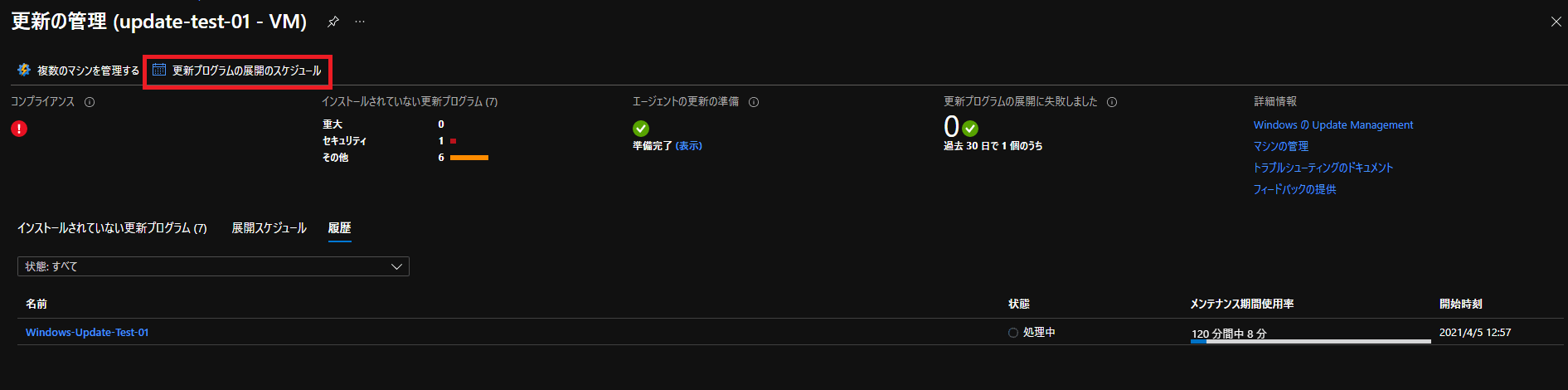Viewport: 1568px width, 390px height.
Task: Click info icon next to コンプライアンス
Action: 90,102
